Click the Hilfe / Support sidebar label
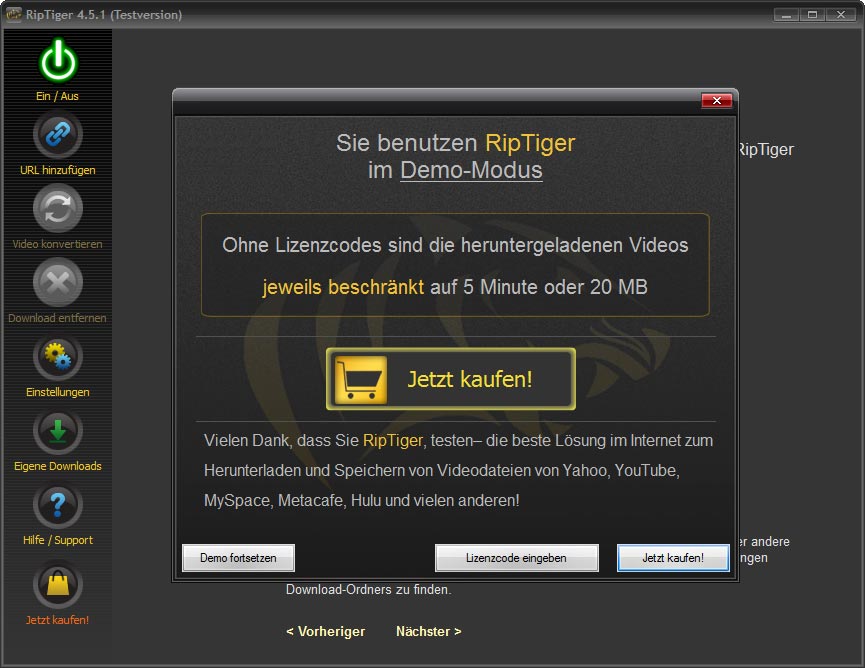This screenshot has width=865, height=668. pos(57,540)
